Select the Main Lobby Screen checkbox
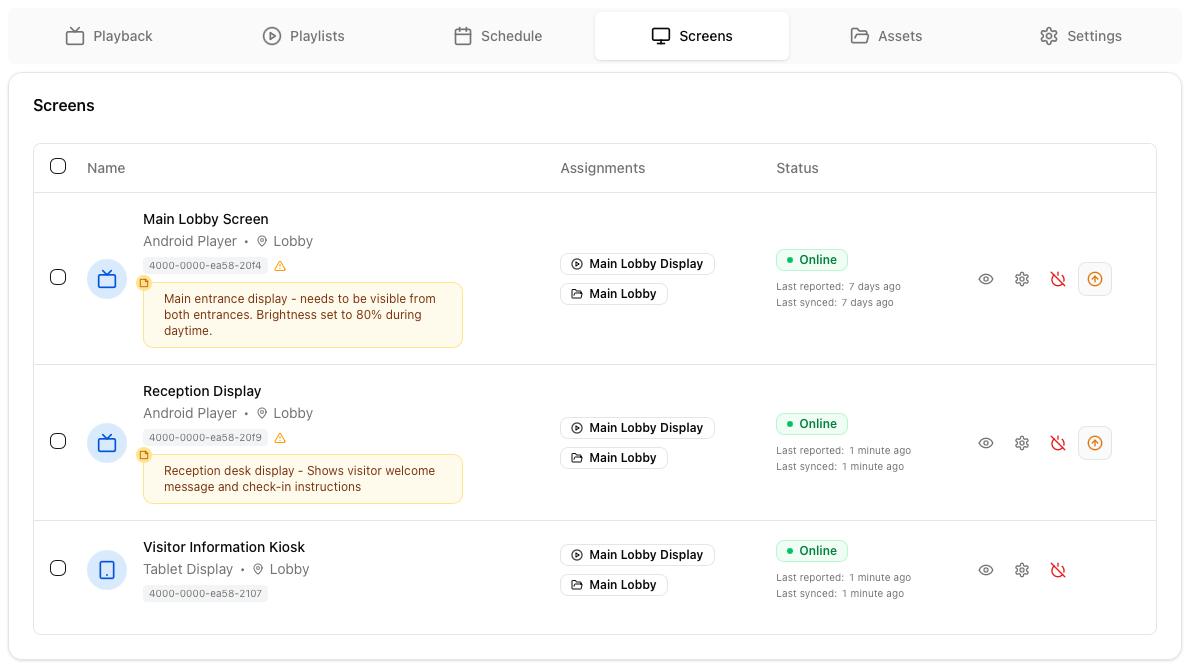 pos(58,277)
